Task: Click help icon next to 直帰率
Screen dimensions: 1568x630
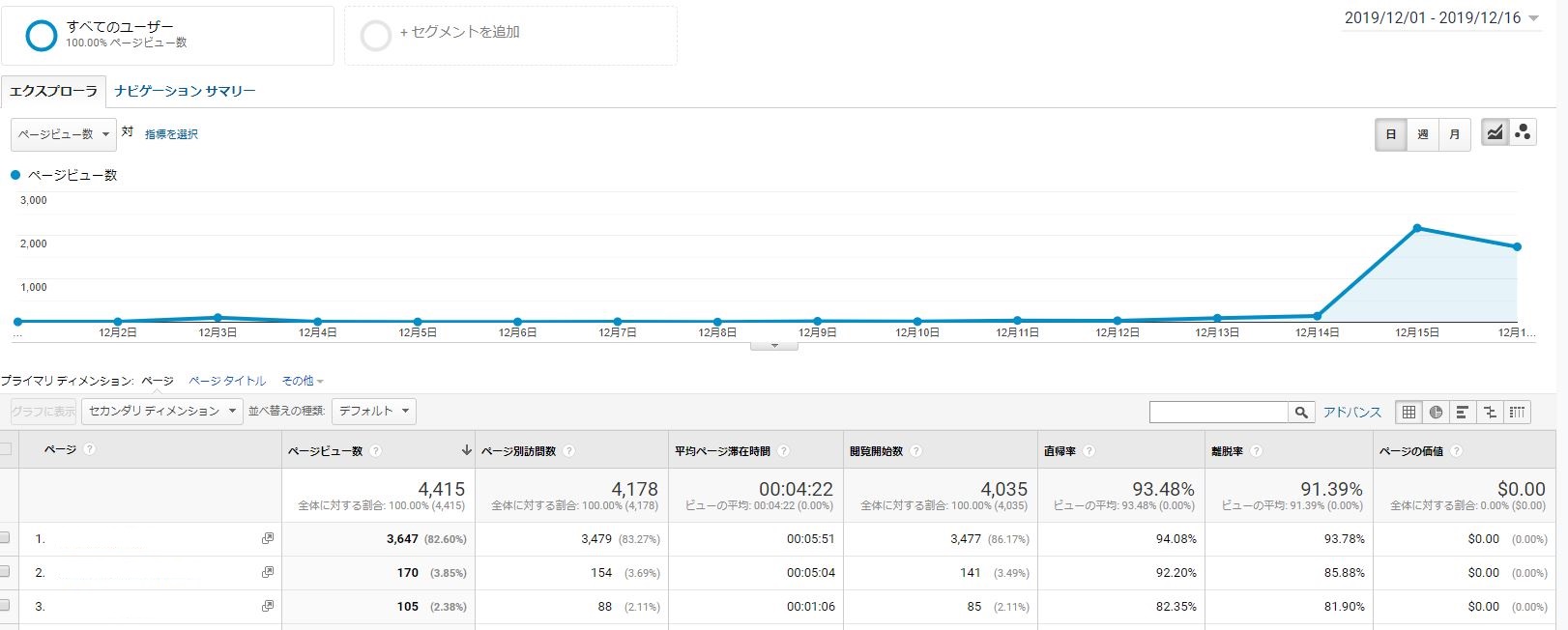Action: pos(1089,451)
